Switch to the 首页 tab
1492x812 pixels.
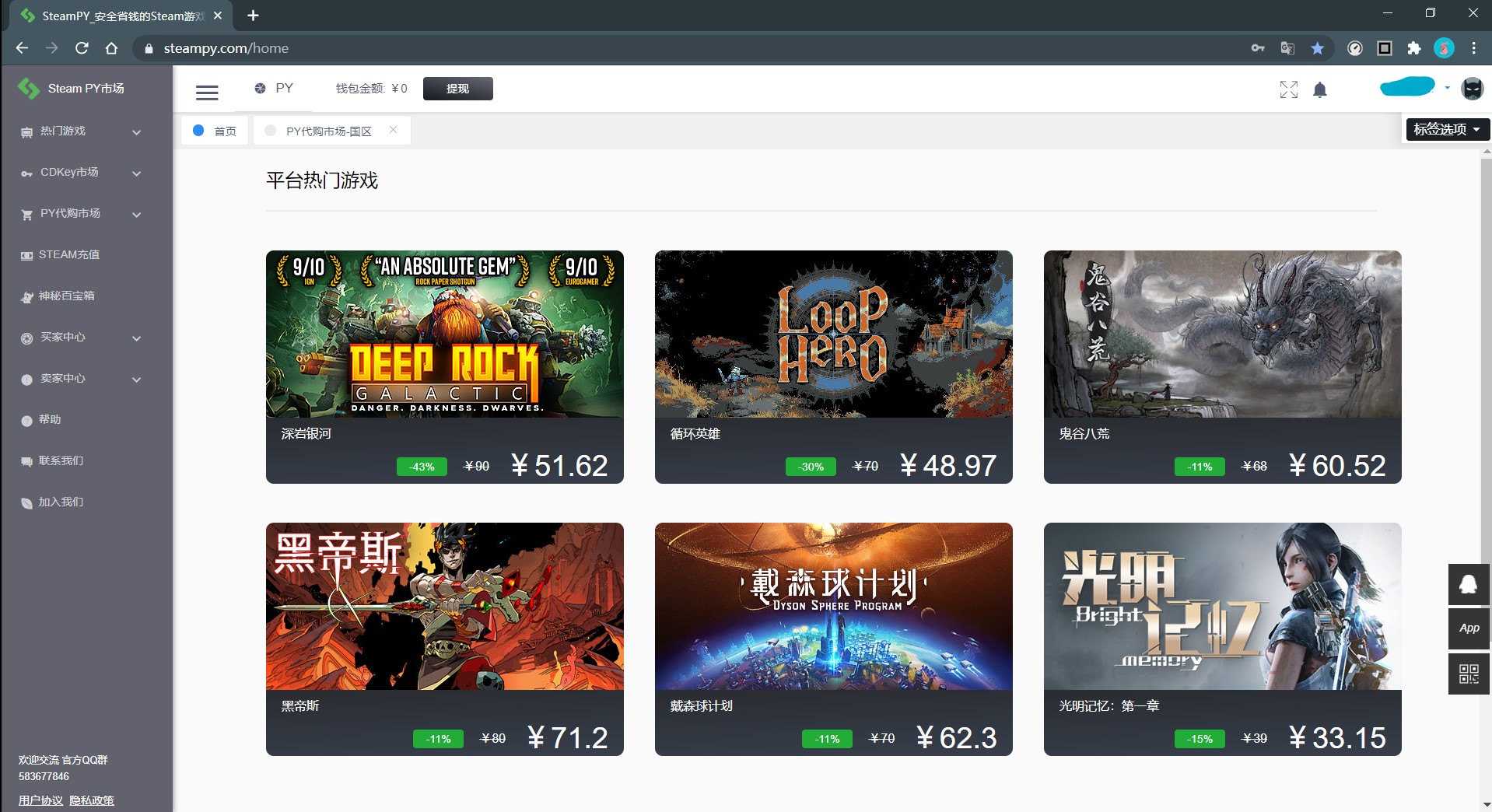(215, 131)
